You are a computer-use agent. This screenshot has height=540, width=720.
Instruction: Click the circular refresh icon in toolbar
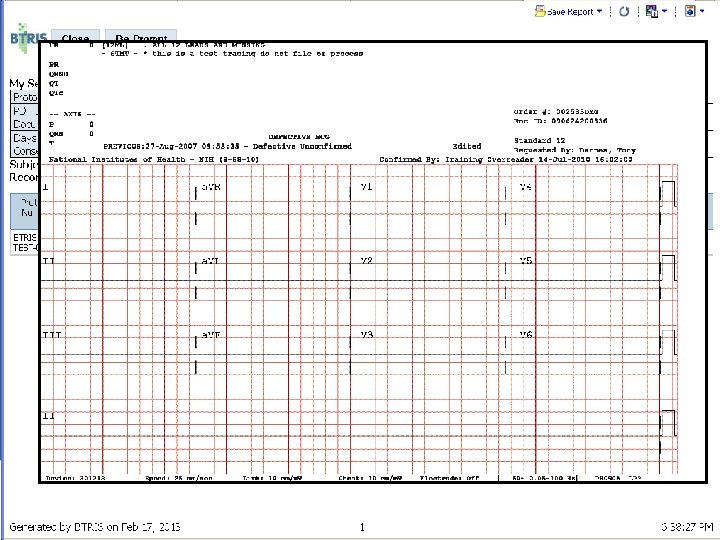[x=624, y=11]
